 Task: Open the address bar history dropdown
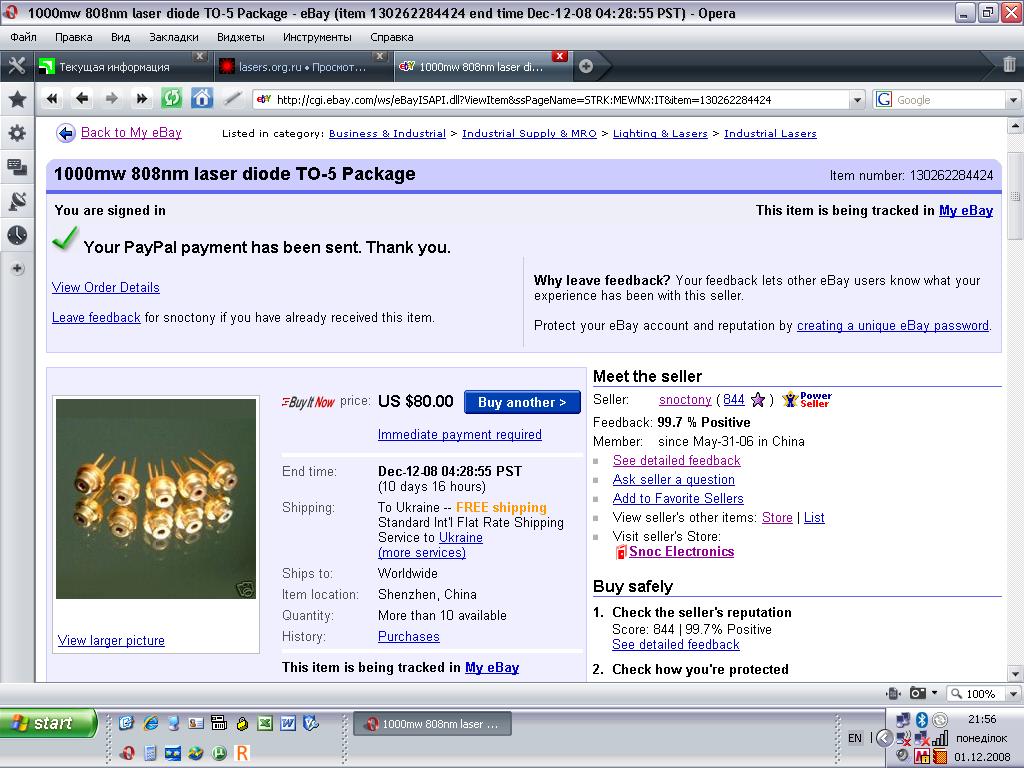click(857, 100)
